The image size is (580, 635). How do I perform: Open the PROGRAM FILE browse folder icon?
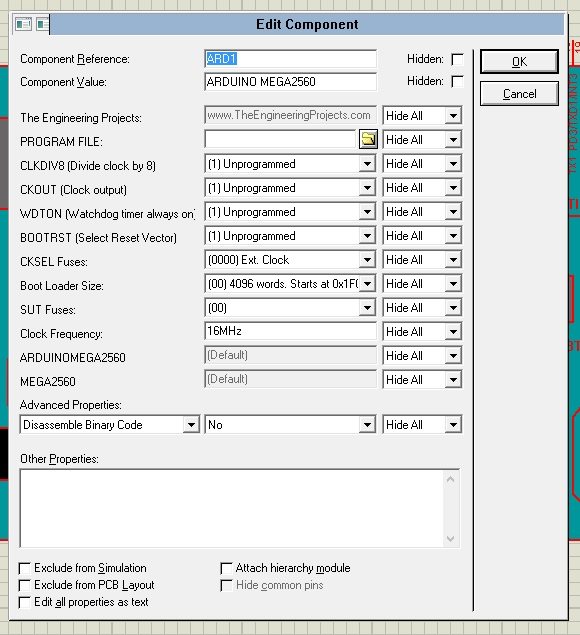[x=368, y=140]
